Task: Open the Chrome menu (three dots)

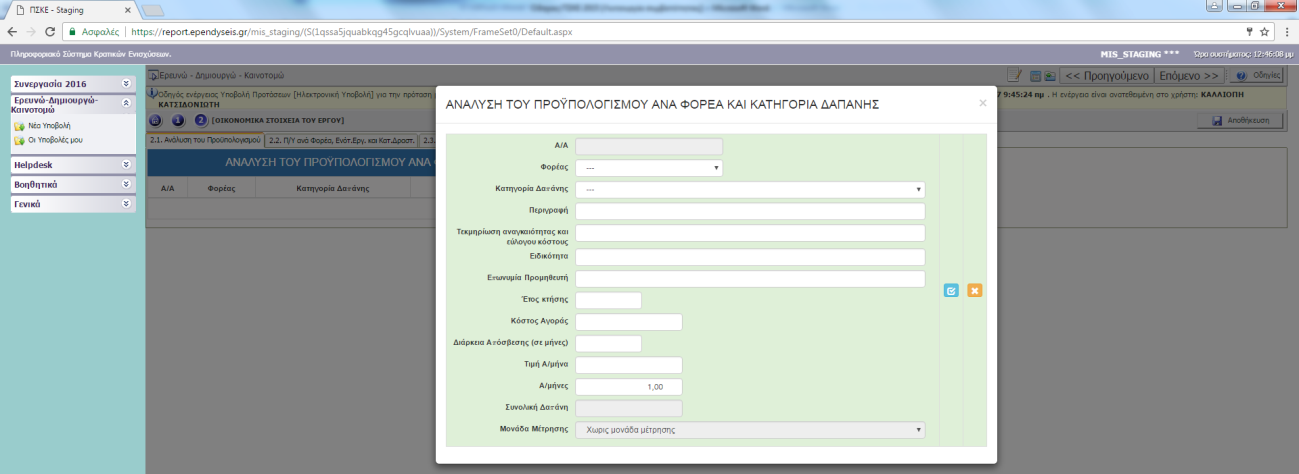Action: [1285, 32]
